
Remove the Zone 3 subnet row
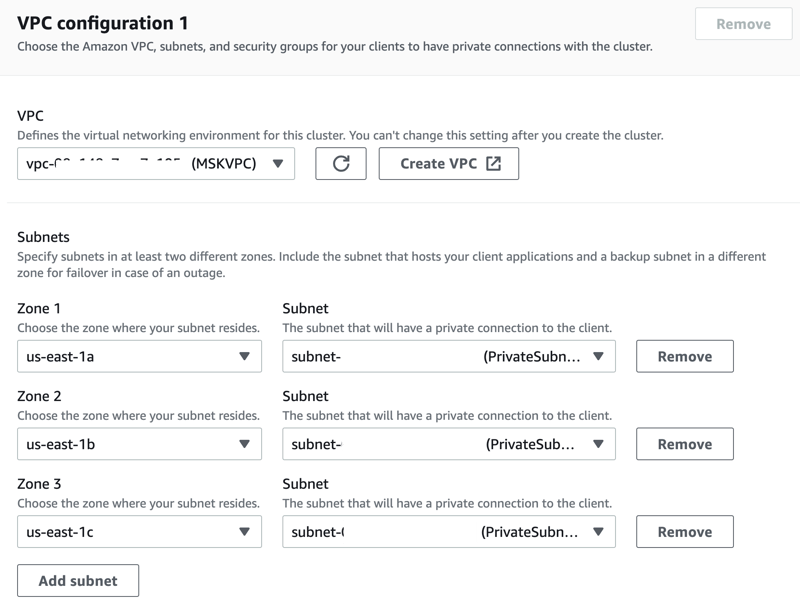tap(685, 532)
